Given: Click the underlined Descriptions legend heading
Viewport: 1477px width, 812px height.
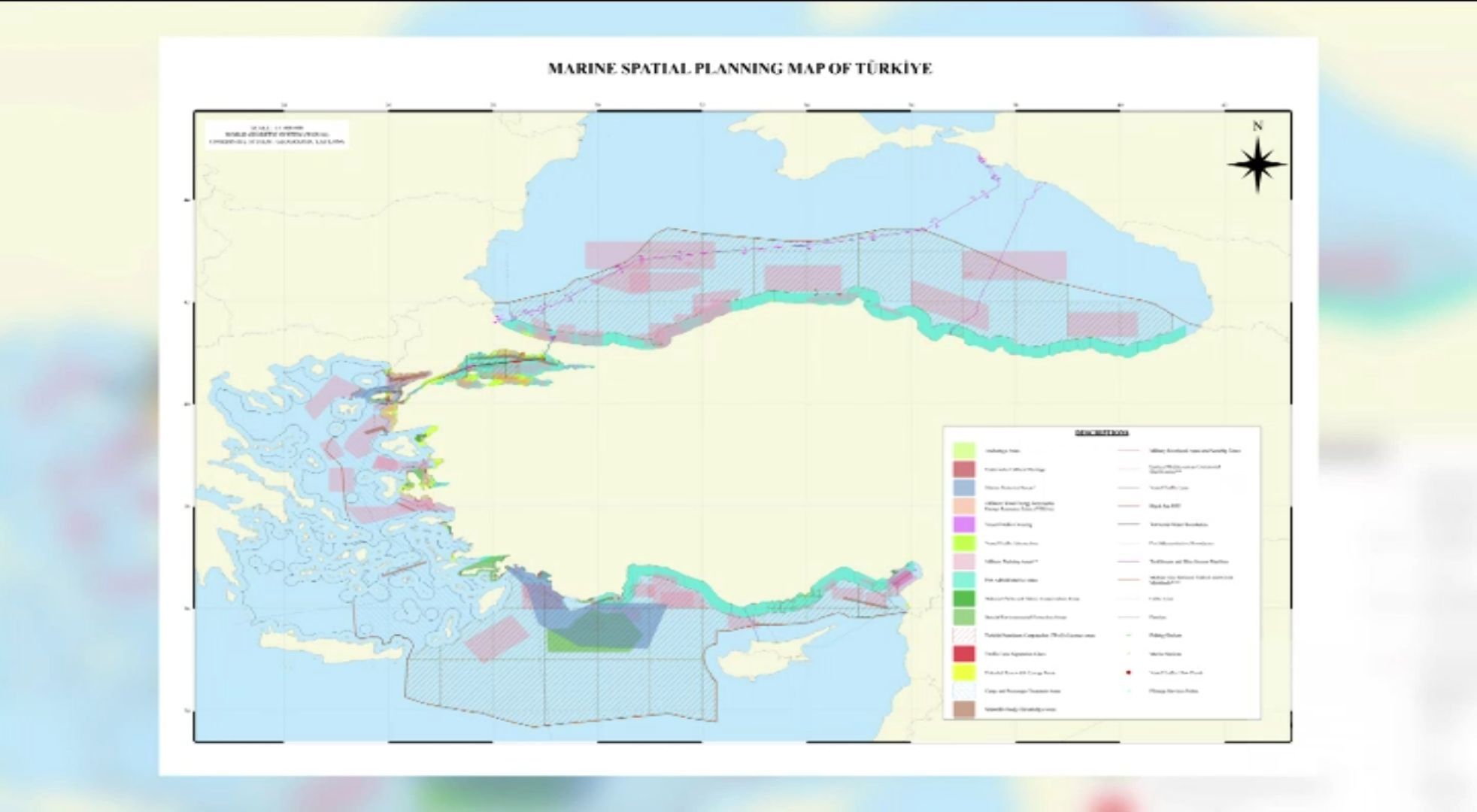Looking at the screenshot, I should (x=1101, y=433).
